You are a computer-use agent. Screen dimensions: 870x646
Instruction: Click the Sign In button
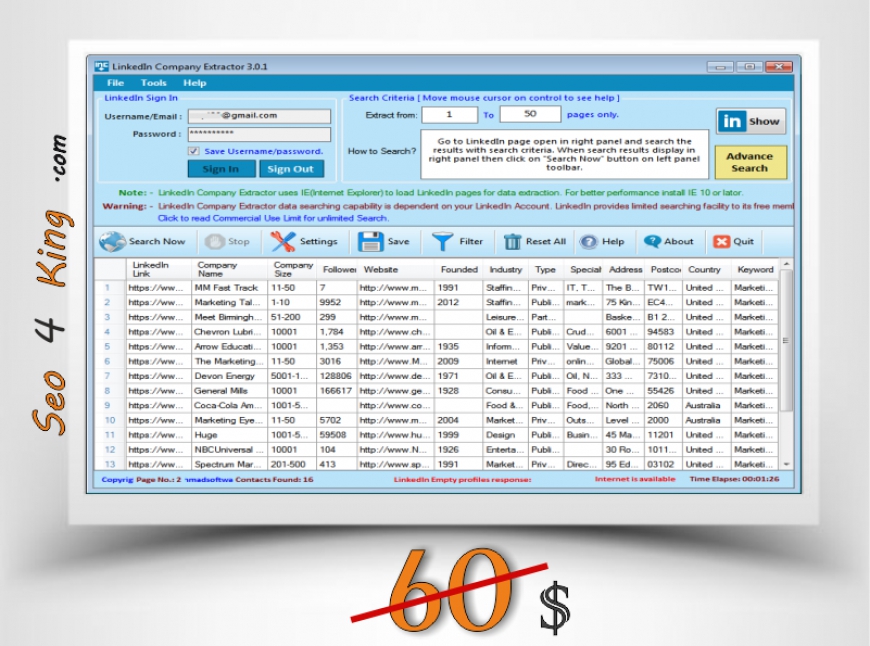point(221,169)
